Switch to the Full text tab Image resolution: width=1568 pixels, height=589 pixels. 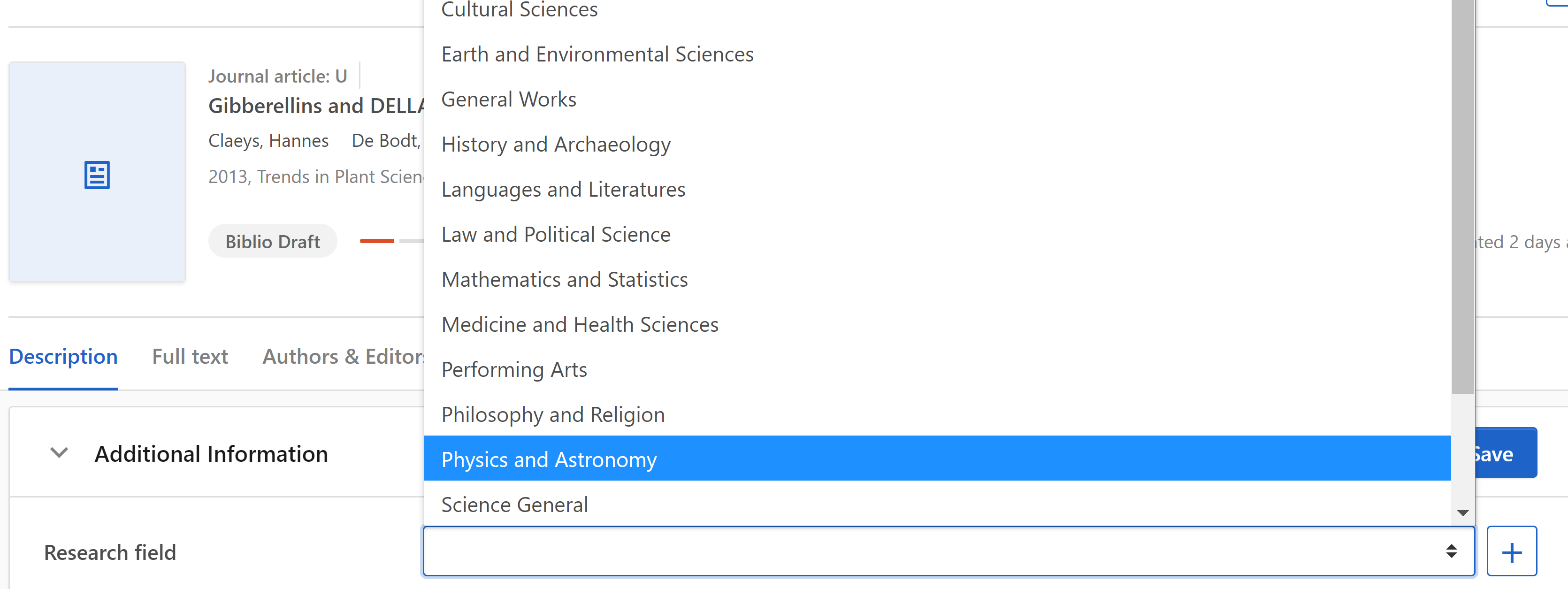coord(190,356)
